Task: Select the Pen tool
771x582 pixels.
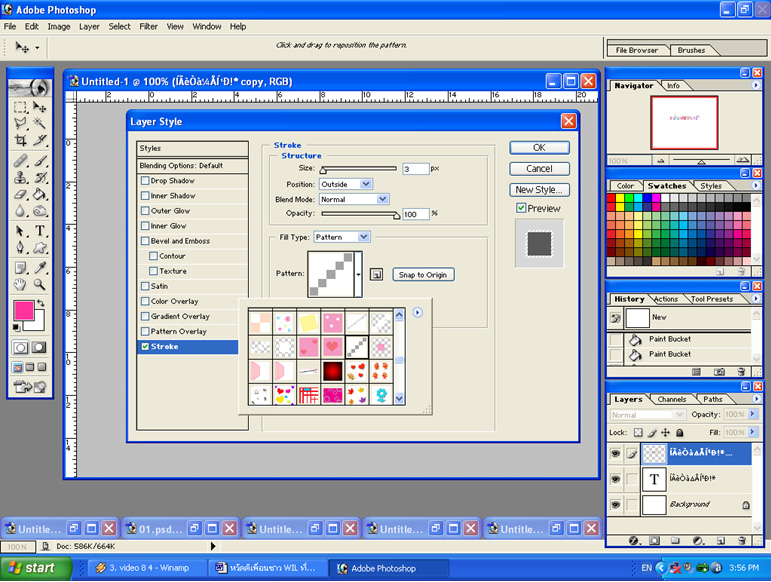Action: [20, 247]
